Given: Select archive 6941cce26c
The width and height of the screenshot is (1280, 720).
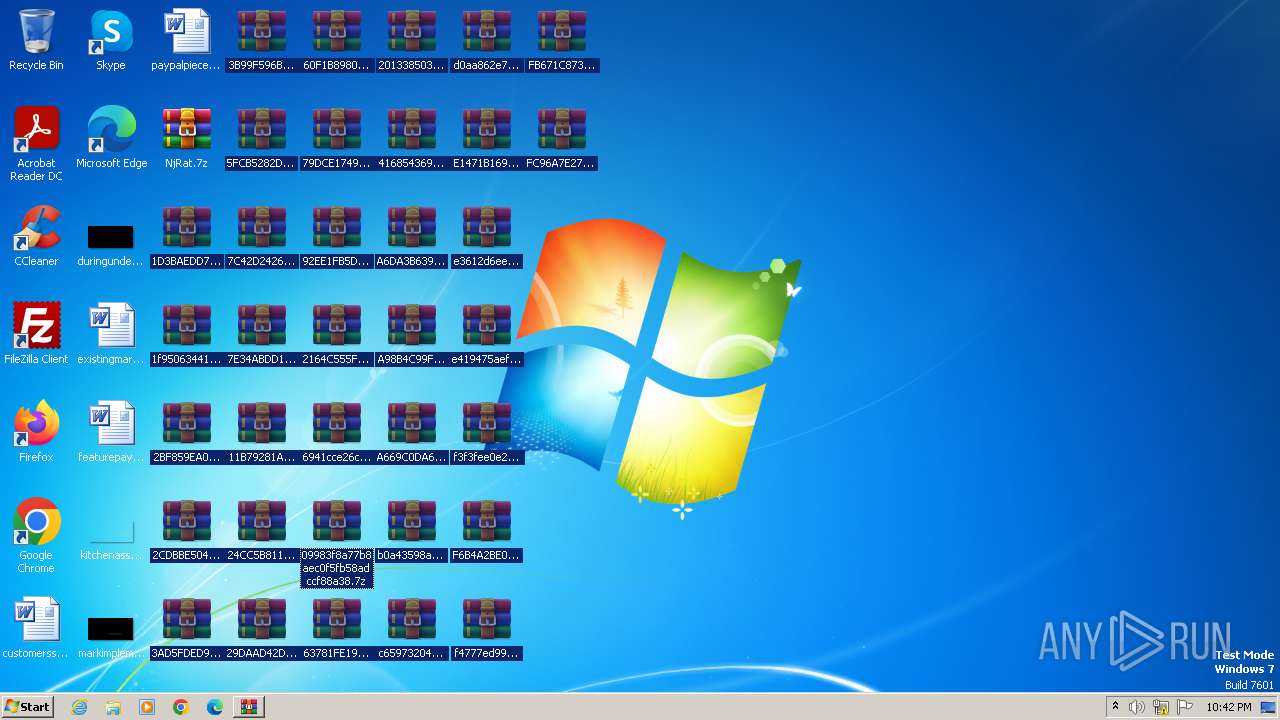Looking at the screenshot, I should click(336, 433).
